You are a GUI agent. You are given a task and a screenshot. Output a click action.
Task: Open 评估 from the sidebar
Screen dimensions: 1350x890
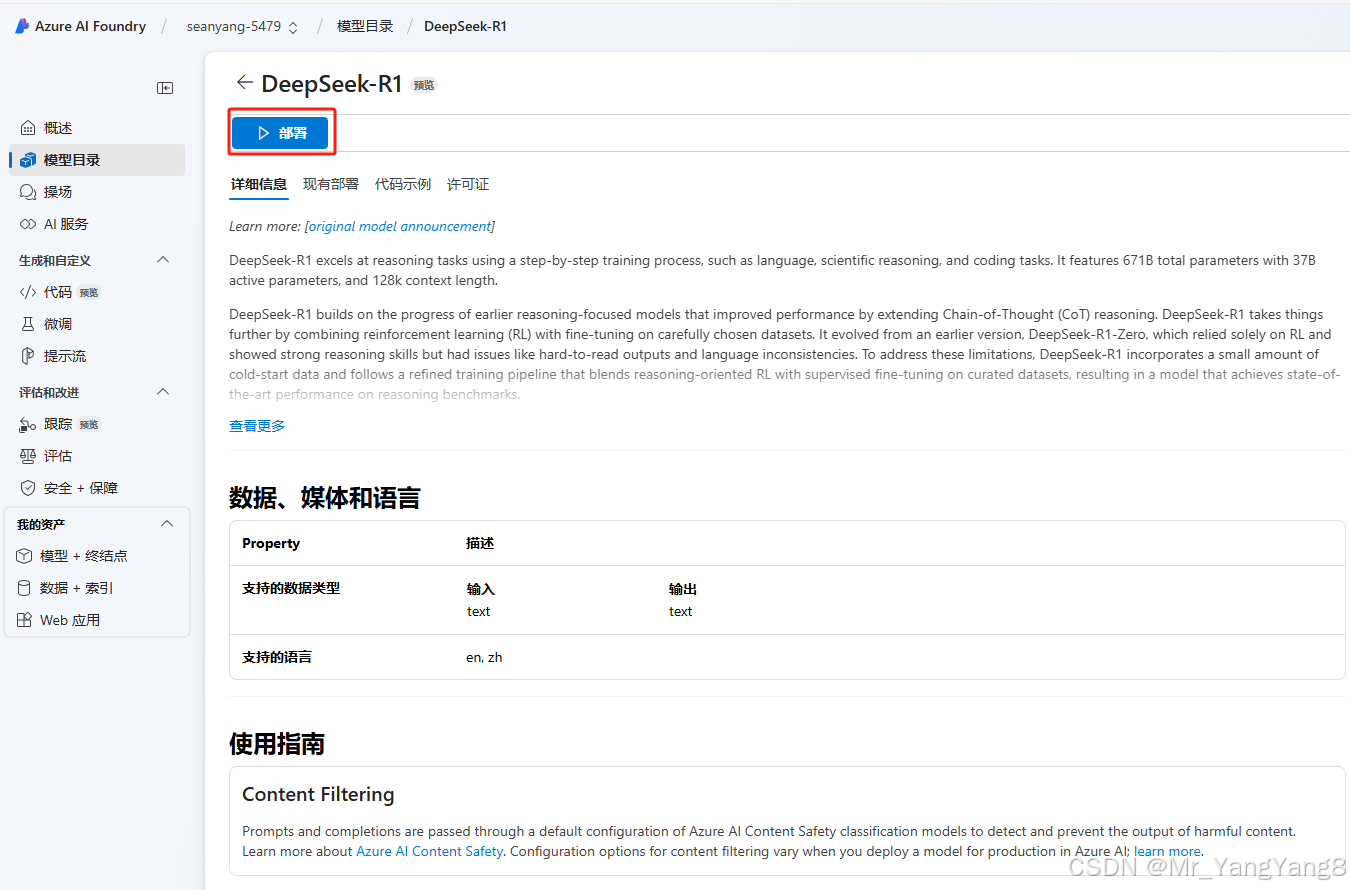coord(97,456)
